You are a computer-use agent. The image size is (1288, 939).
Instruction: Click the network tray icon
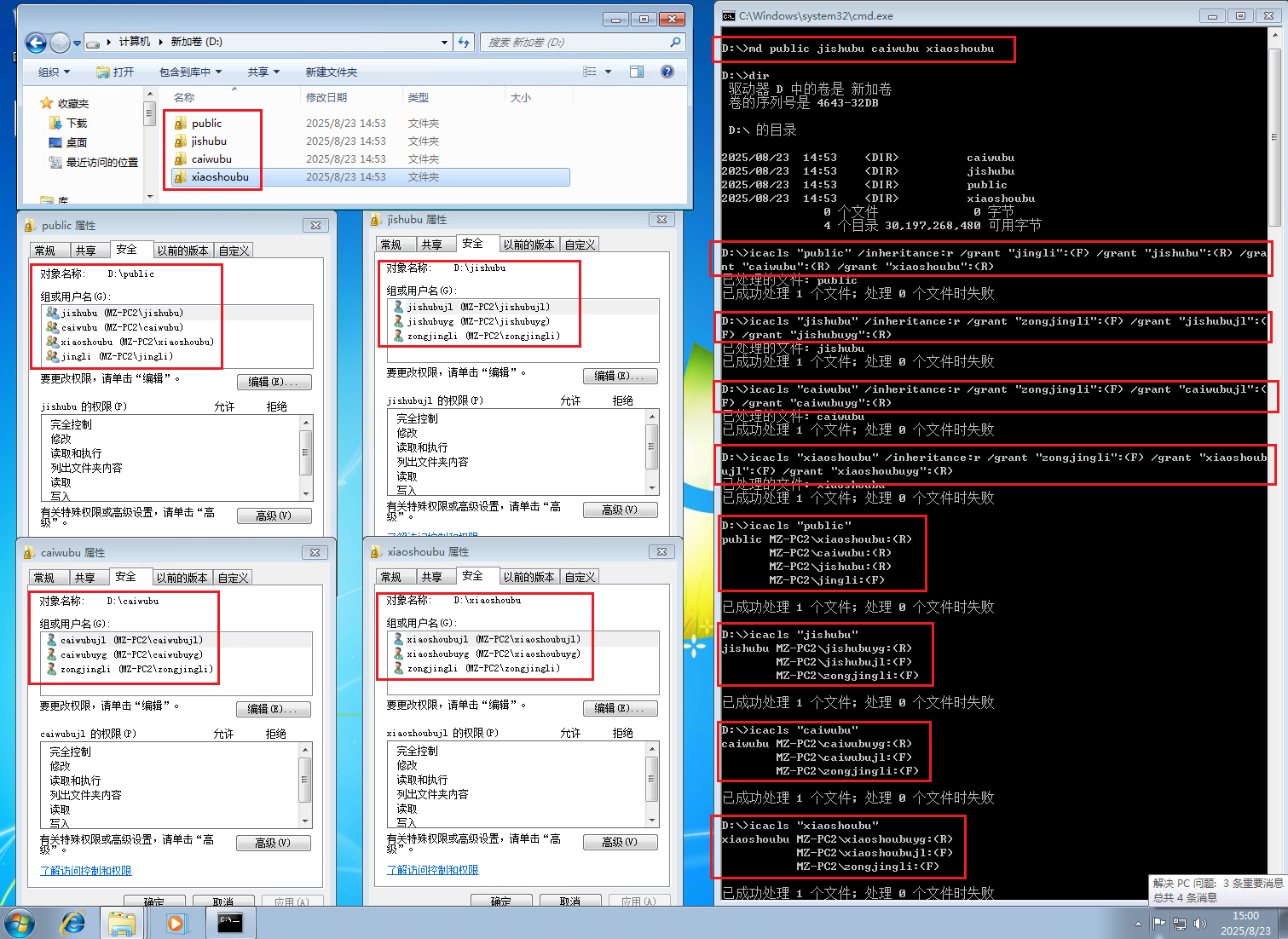tap(1180, 923)
